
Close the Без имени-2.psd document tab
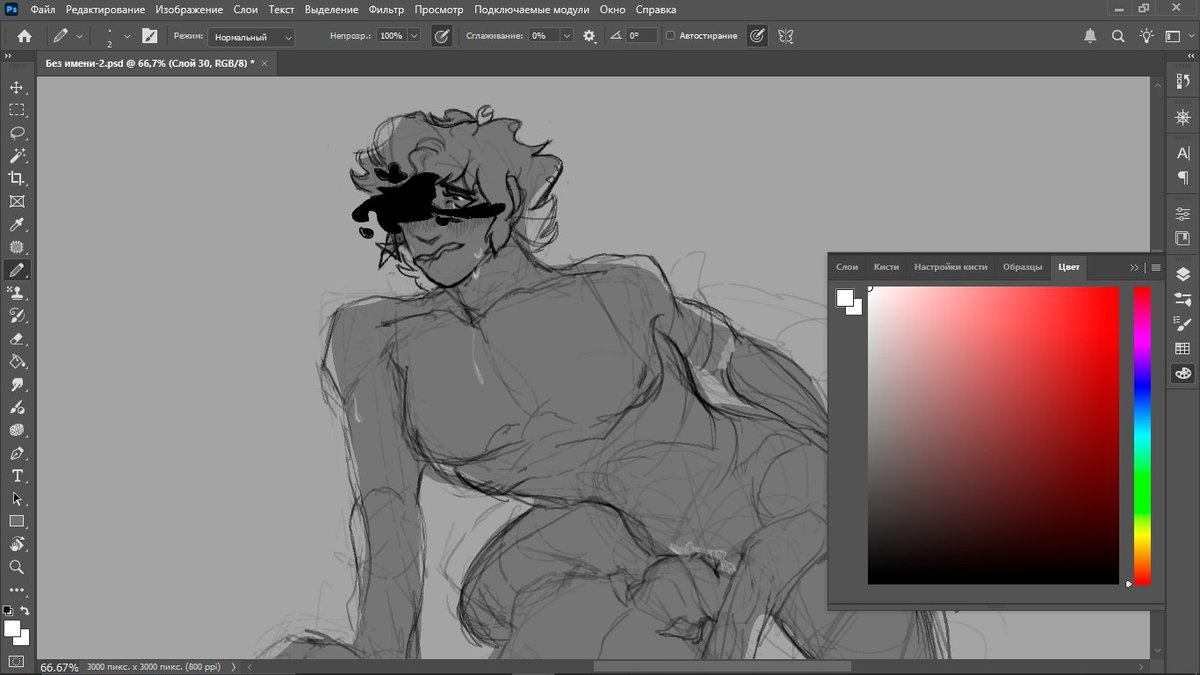click(265, 63)
